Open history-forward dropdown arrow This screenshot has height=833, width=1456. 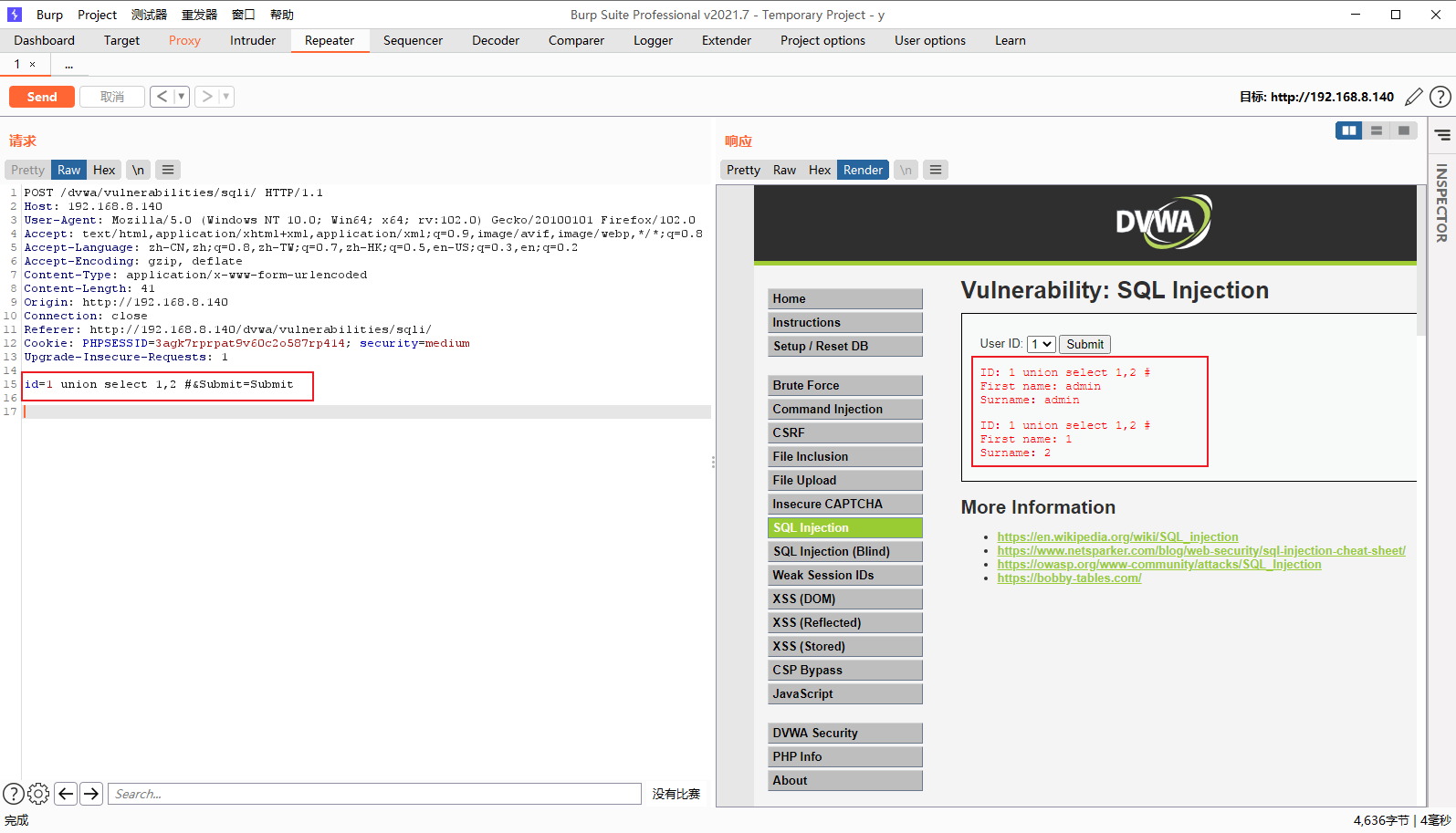[226, 97]
